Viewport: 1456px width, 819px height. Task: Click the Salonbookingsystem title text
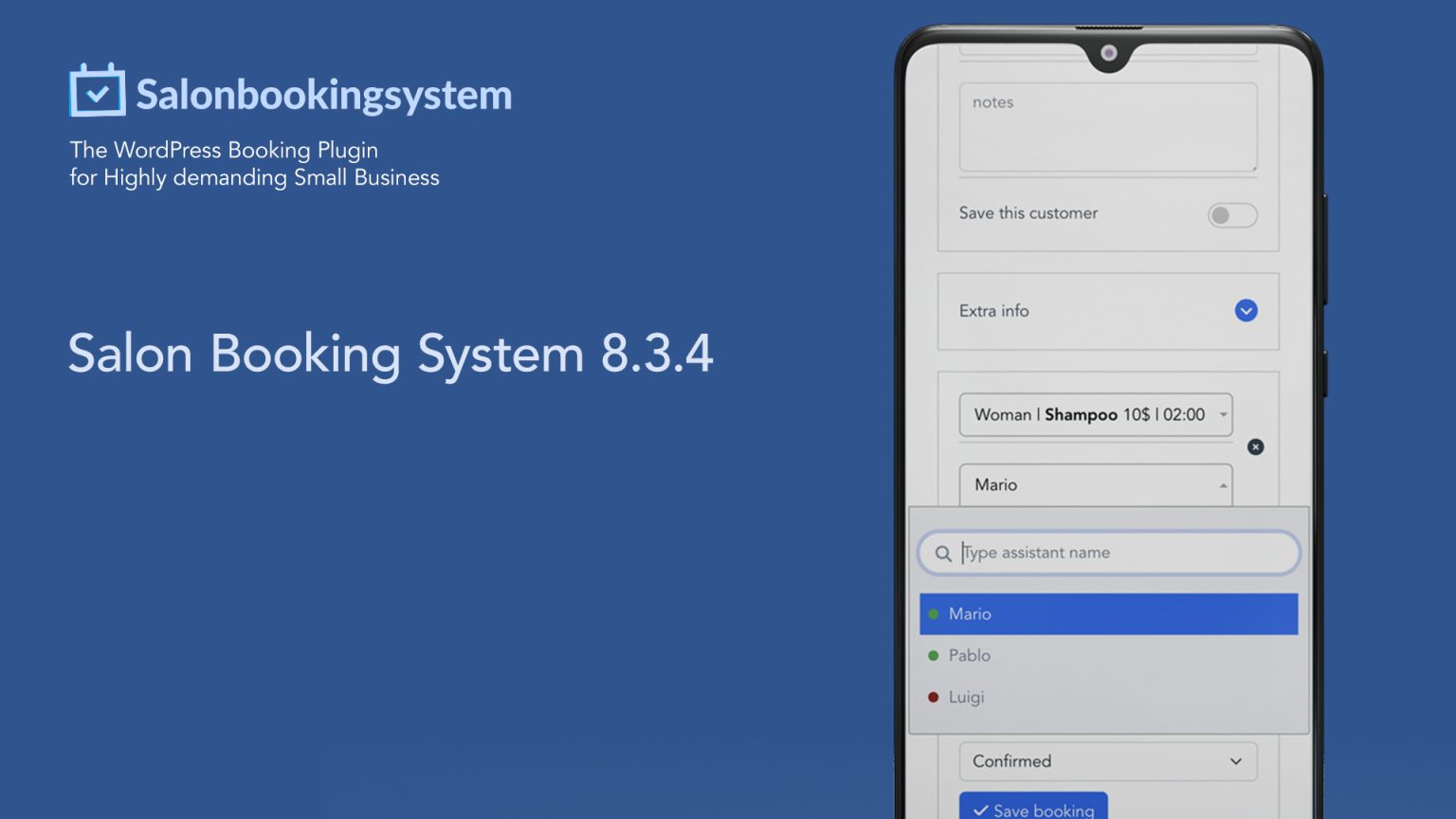pyautogui.click(x=322, y=95)
